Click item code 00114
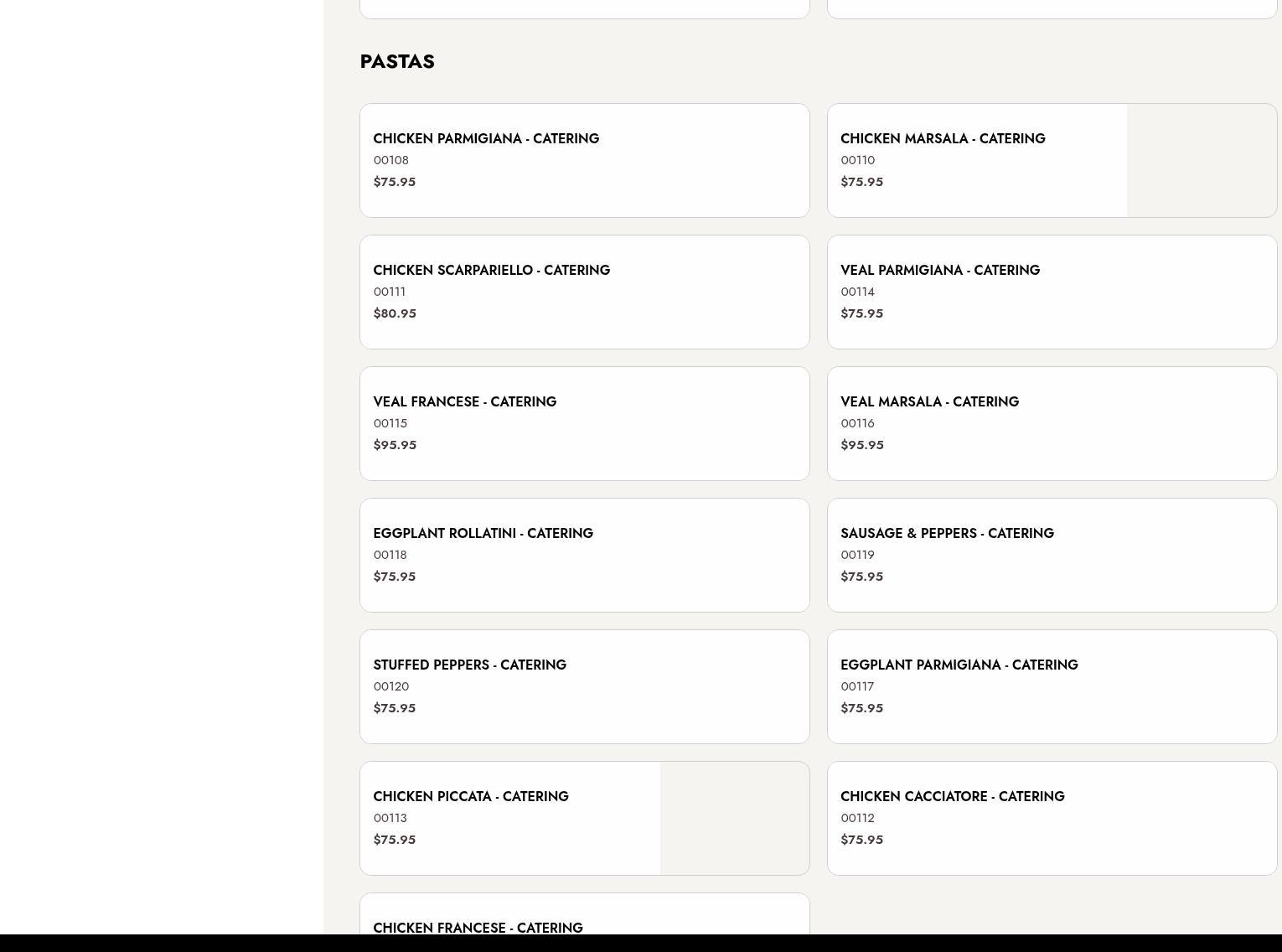The image size is (1282, 952). click(x=858, y=292)
